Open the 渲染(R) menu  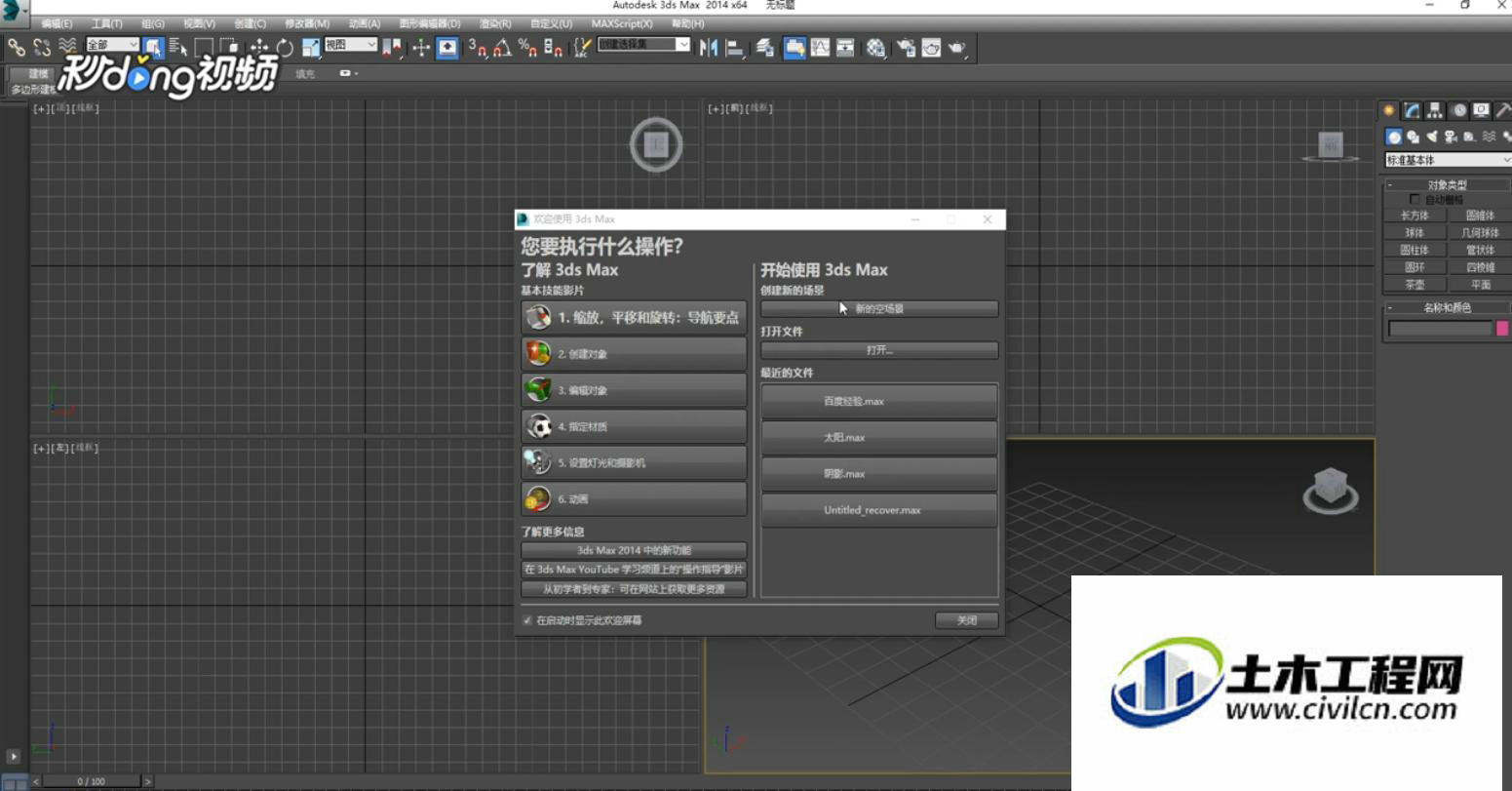495,23
